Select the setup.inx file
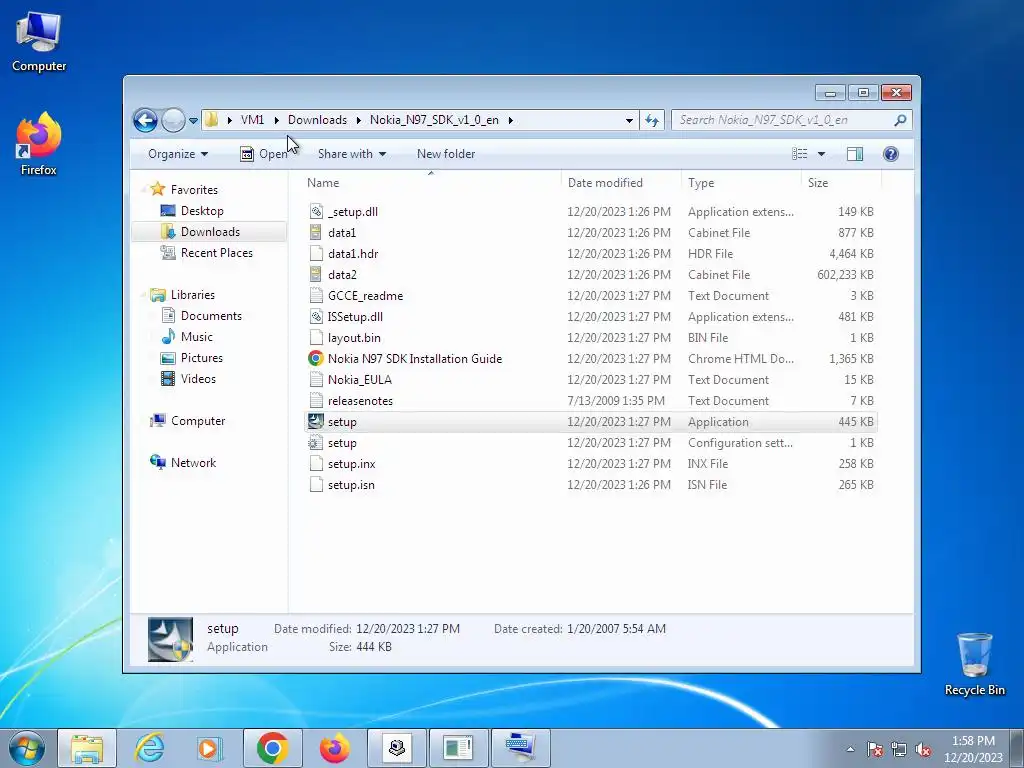The height and width of the screenshot is (768, 1024). [x=351, y=464]
